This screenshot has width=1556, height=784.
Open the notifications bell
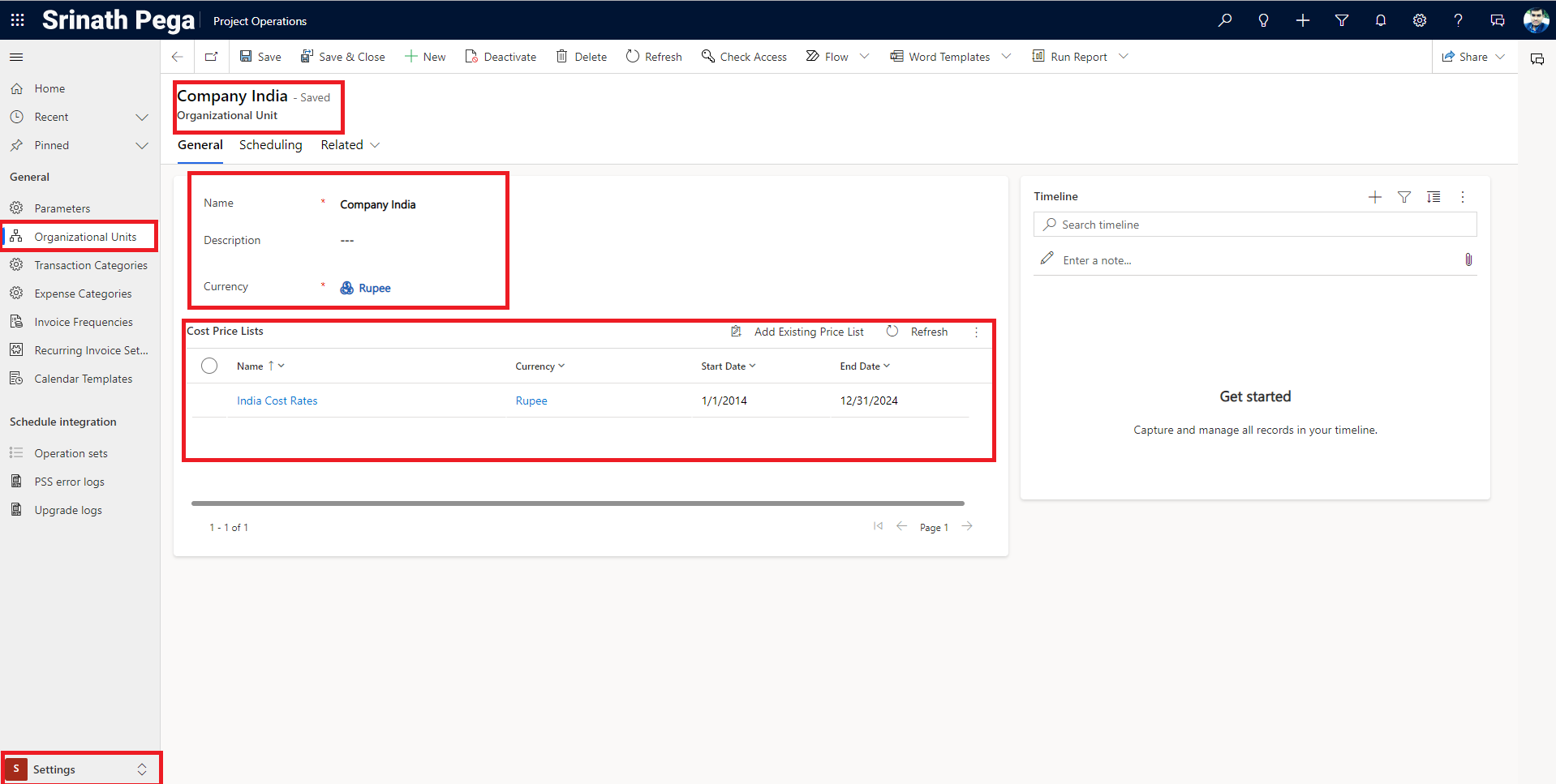1380,20
